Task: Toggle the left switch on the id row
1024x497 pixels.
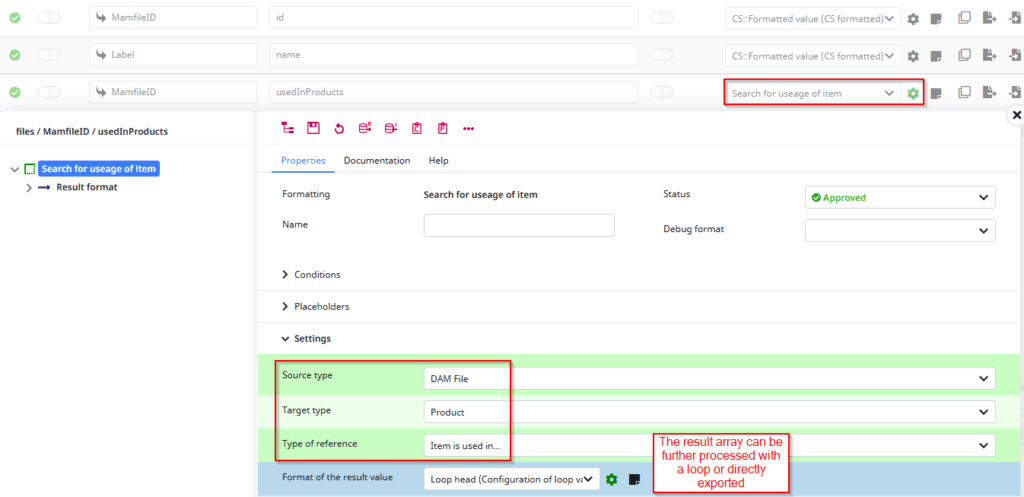Action: coord(49,18)
